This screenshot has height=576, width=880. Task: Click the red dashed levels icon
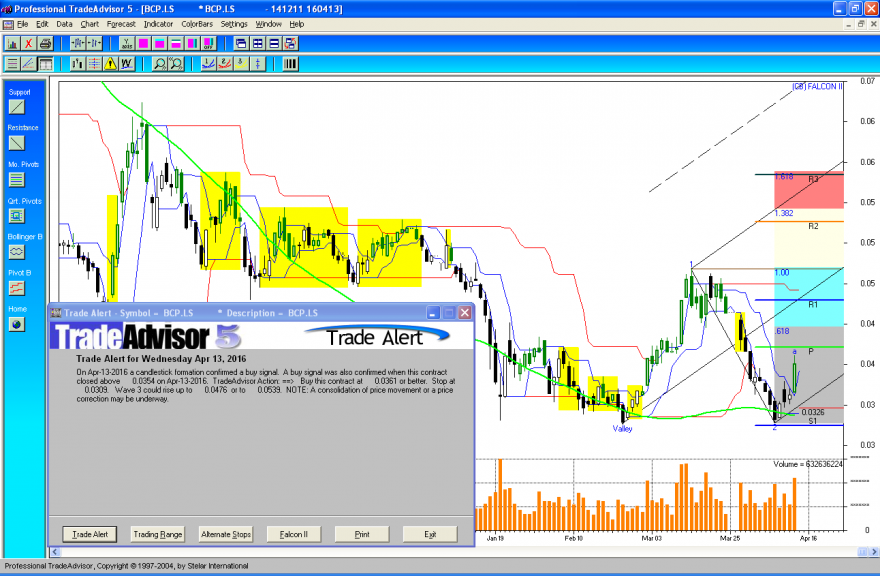(x=94, y=64)
